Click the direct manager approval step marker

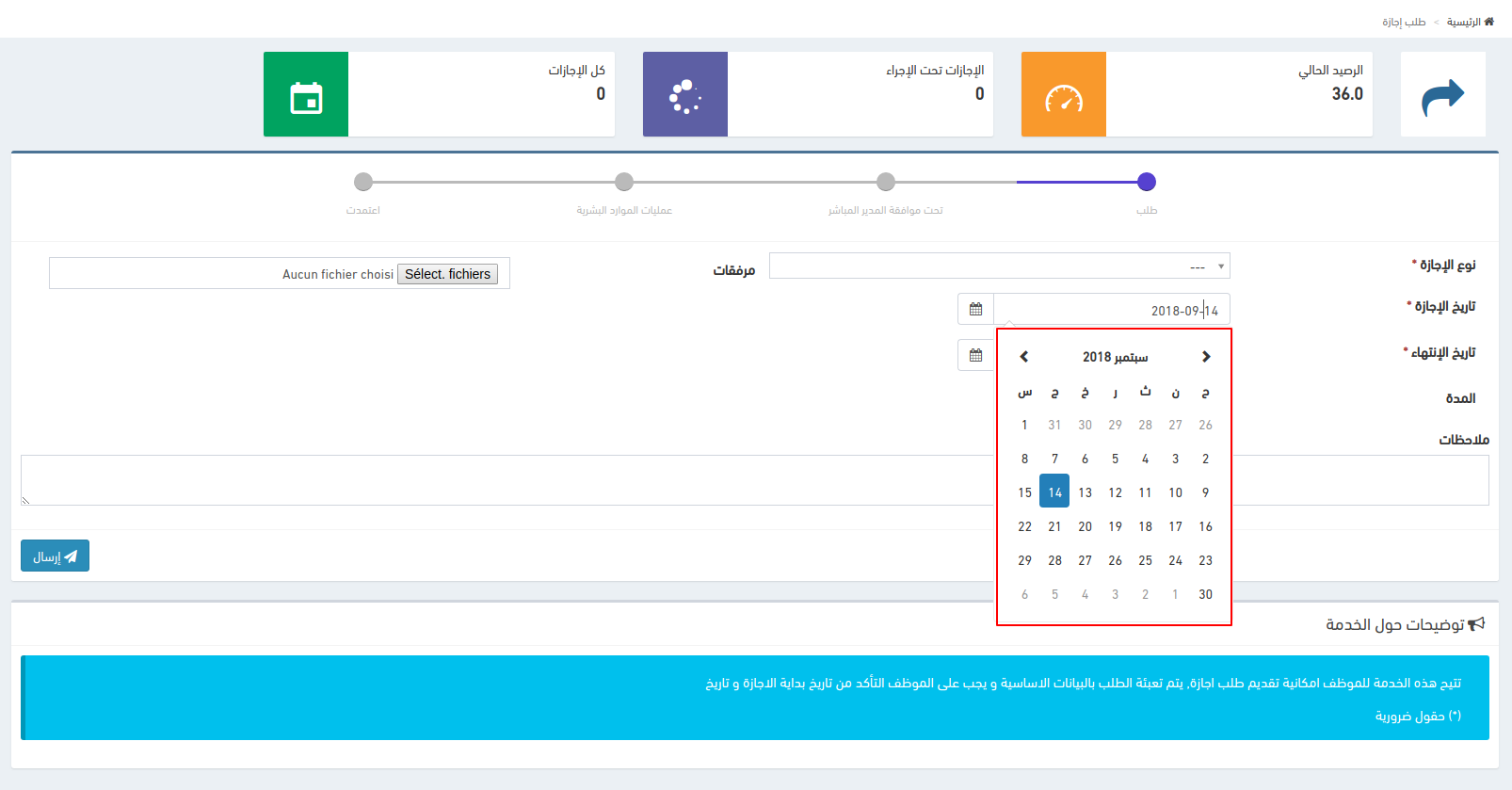click(x=885, y=183)
